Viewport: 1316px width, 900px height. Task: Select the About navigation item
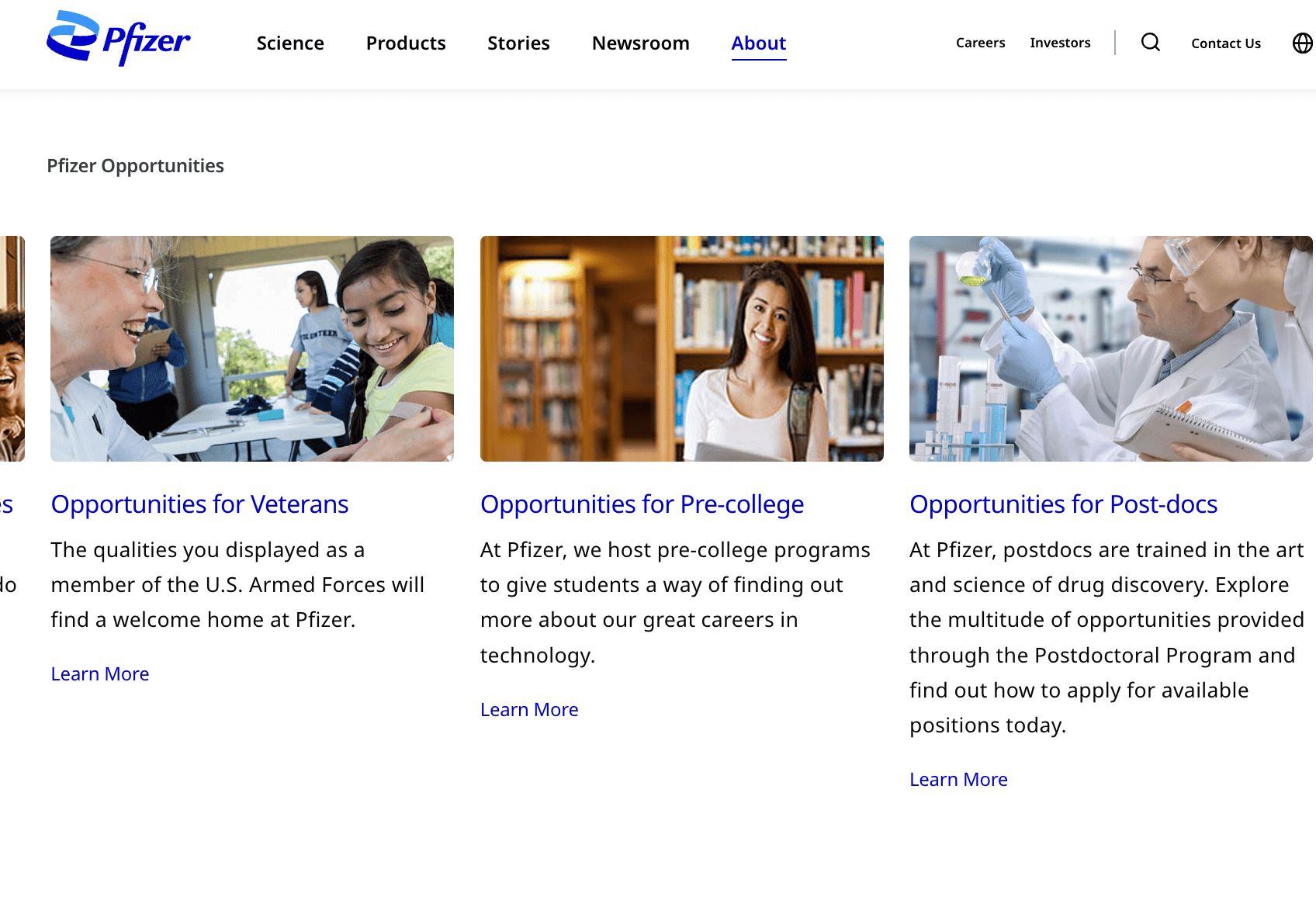(758, 43)
